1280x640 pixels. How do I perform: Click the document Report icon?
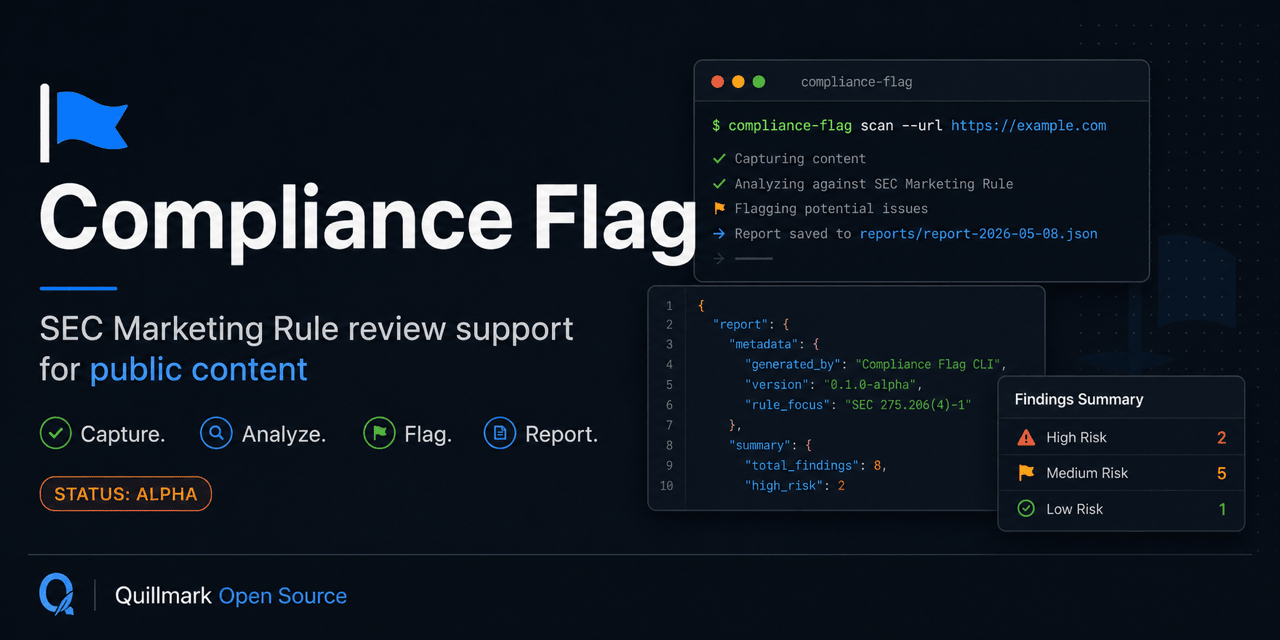500,434
